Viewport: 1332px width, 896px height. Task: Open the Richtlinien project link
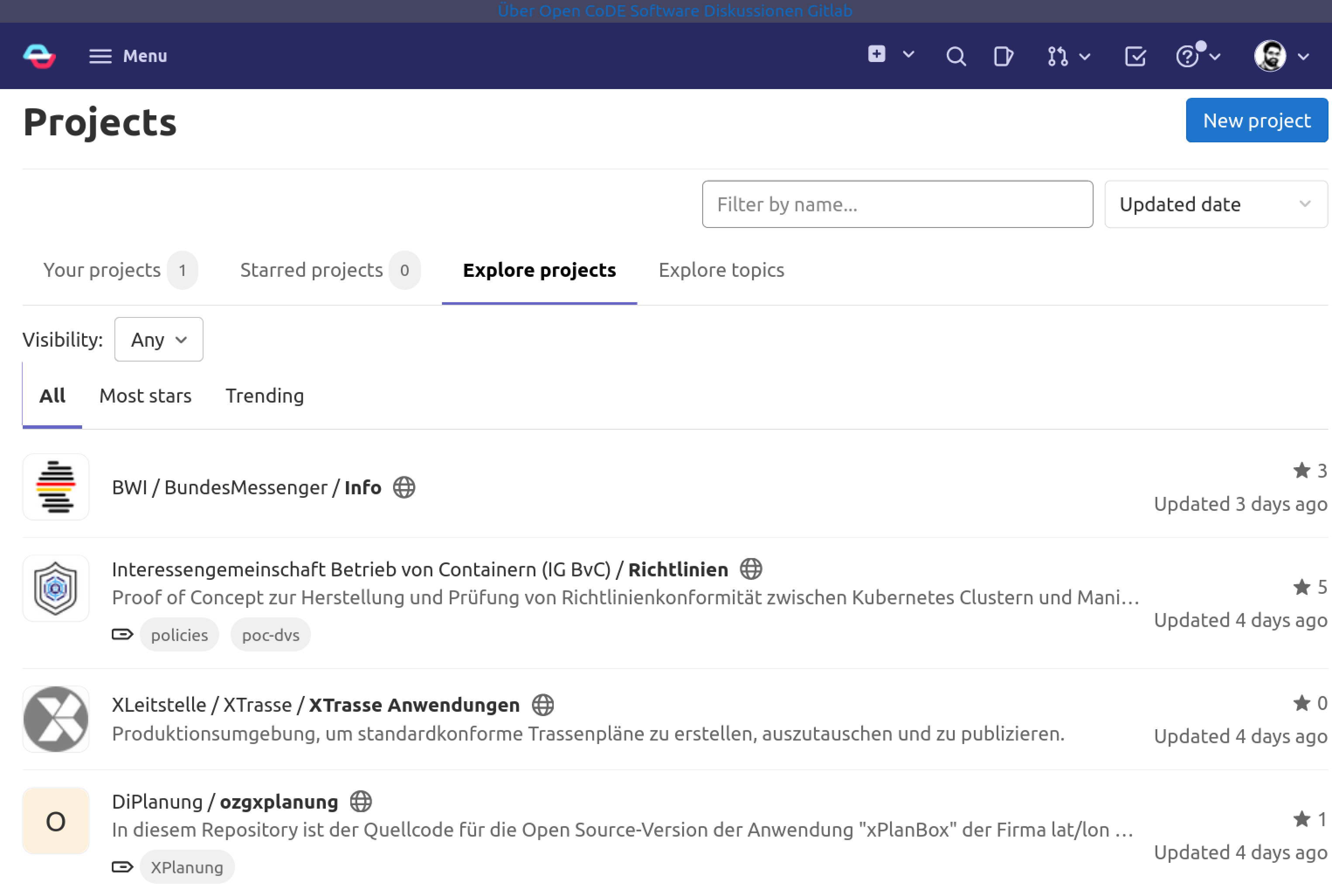point(678,569)
